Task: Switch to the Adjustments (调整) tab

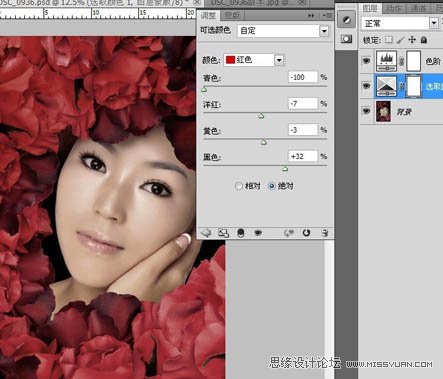Action: (208, 15)
